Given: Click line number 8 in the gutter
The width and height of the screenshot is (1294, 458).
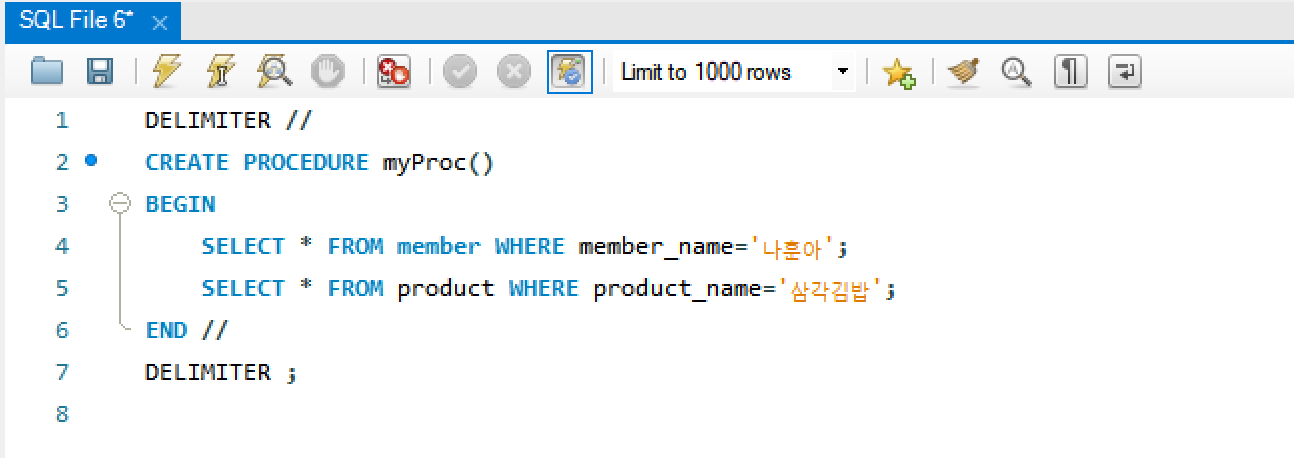Looking at the screenshot, I should [62, 414].
